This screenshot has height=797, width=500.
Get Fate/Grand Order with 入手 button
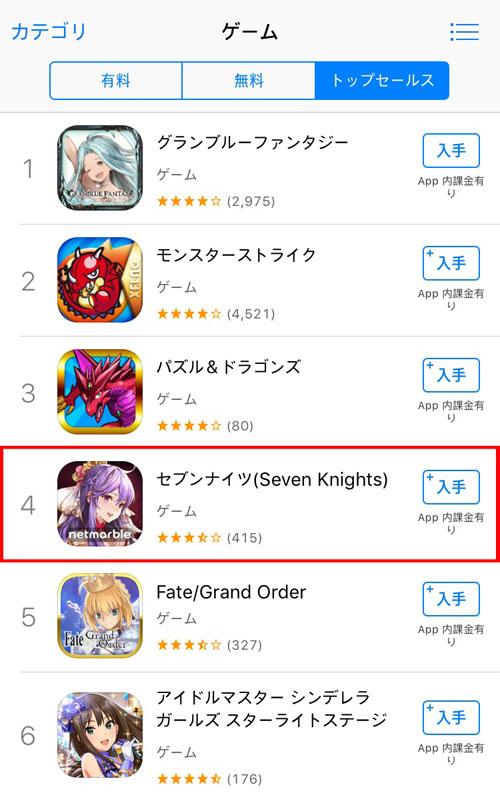tap(451, 599)
